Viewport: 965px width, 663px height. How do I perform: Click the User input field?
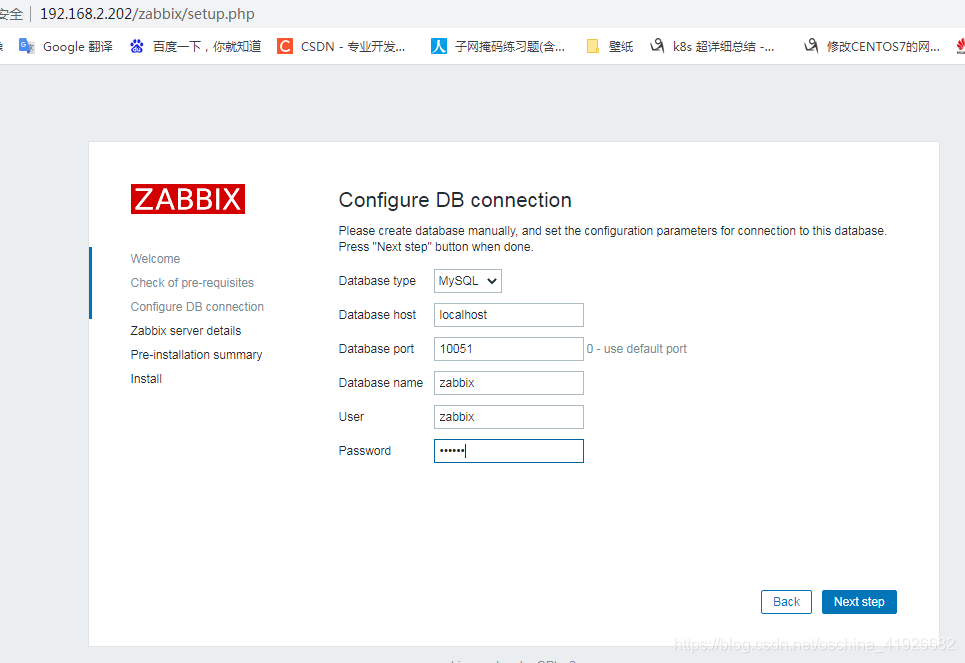(508, 417)
